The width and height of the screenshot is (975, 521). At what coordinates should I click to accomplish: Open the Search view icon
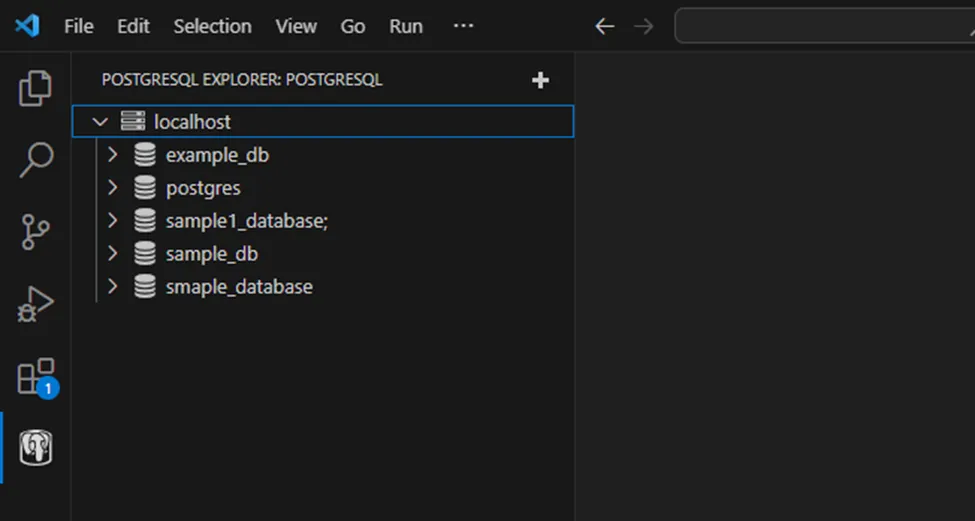tap(36, 160)
